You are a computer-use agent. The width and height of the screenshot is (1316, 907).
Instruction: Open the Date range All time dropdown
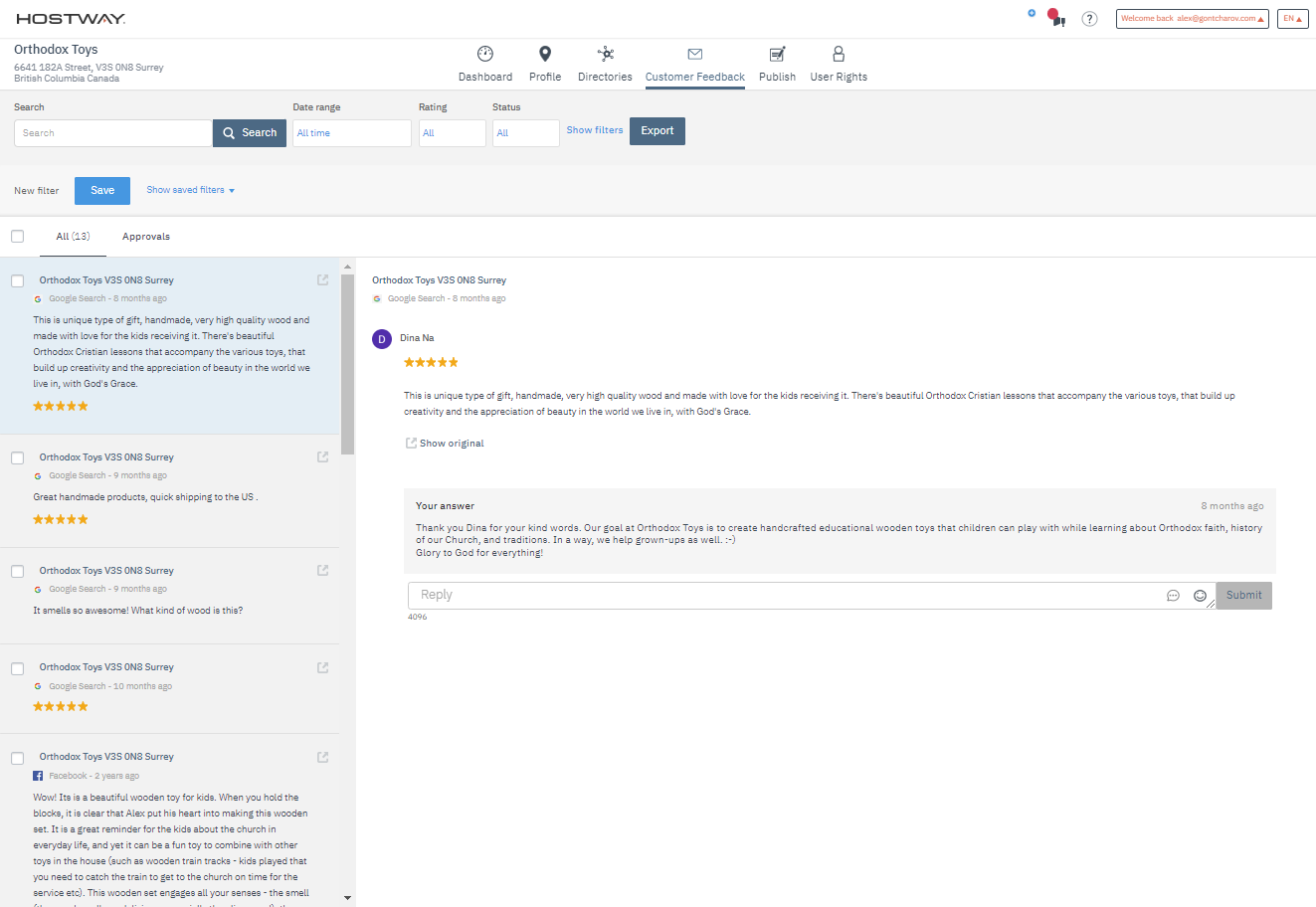[x=352, y=133]
